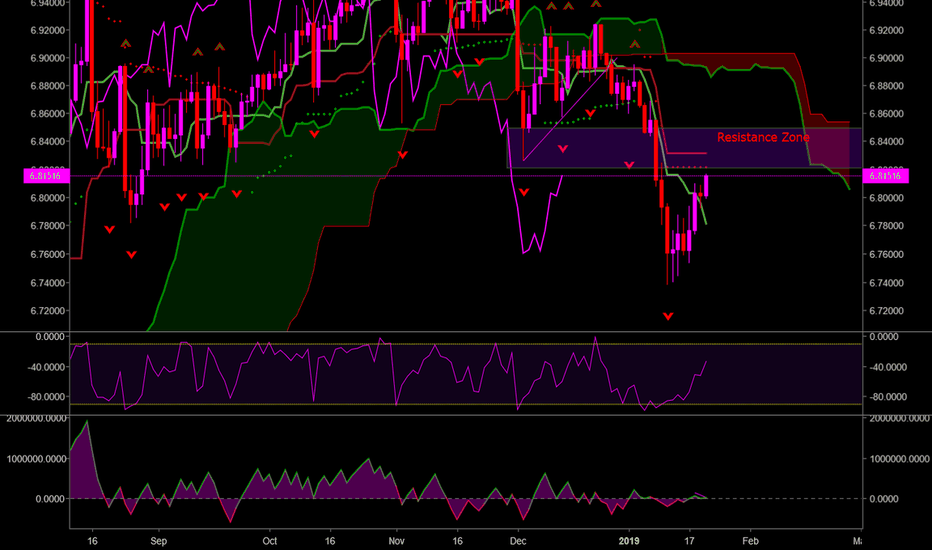Click the 6.90000 label on right price axis
The width and height of the screenshot is (932, 550).
886,58
